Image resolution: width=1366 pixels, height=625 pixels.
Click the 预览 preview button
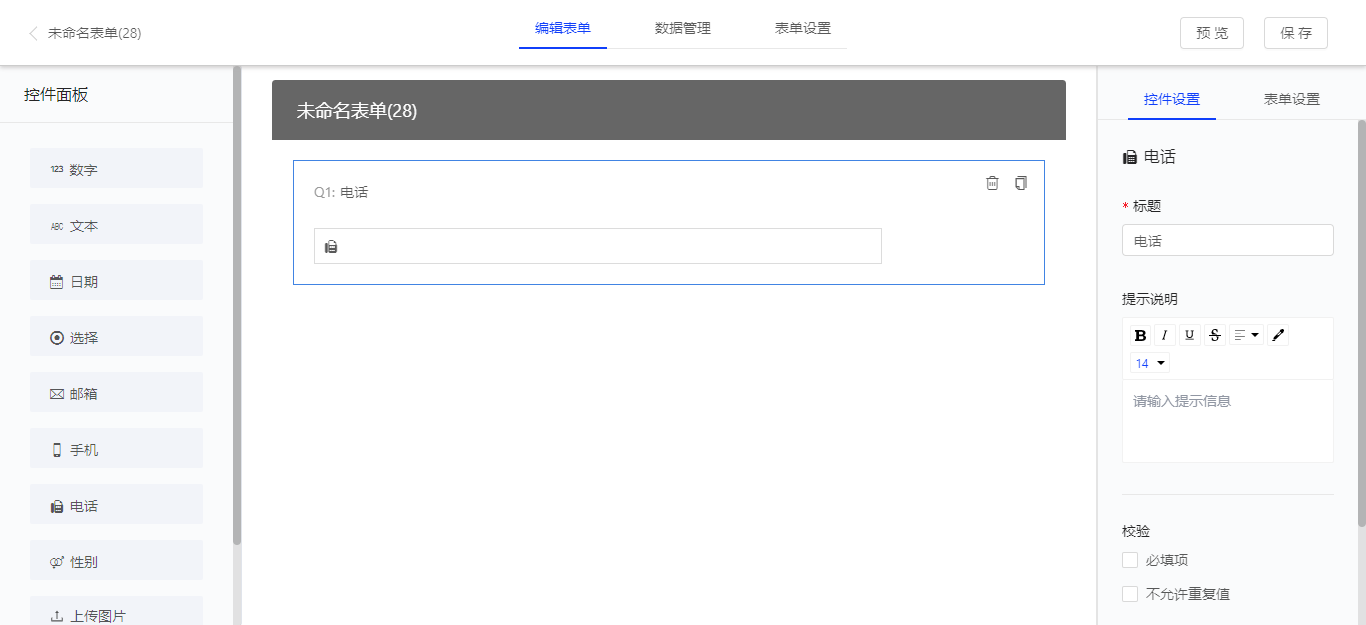(x=1211, y=33)
